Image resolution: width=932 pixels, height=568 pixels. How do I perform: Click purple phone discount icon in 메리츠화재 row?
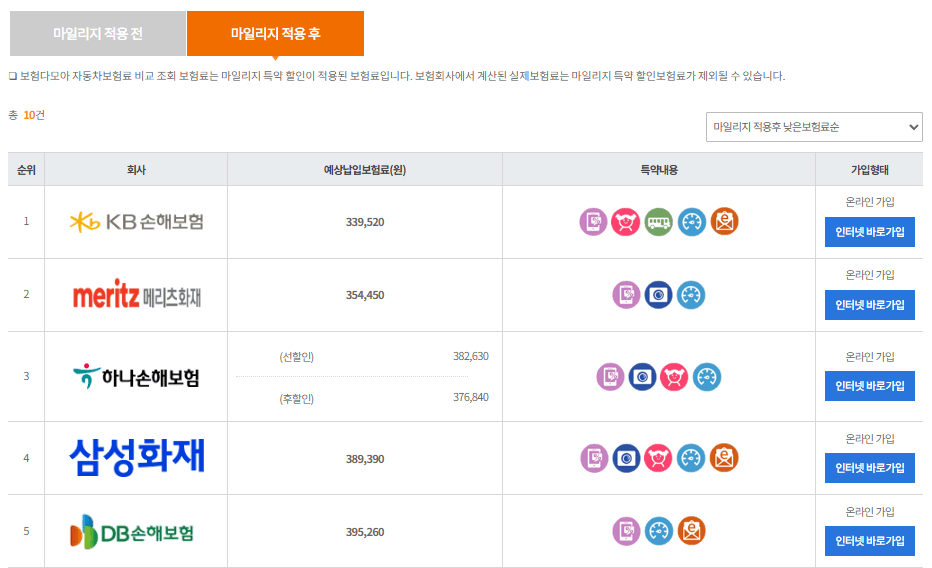pos(626,295)
